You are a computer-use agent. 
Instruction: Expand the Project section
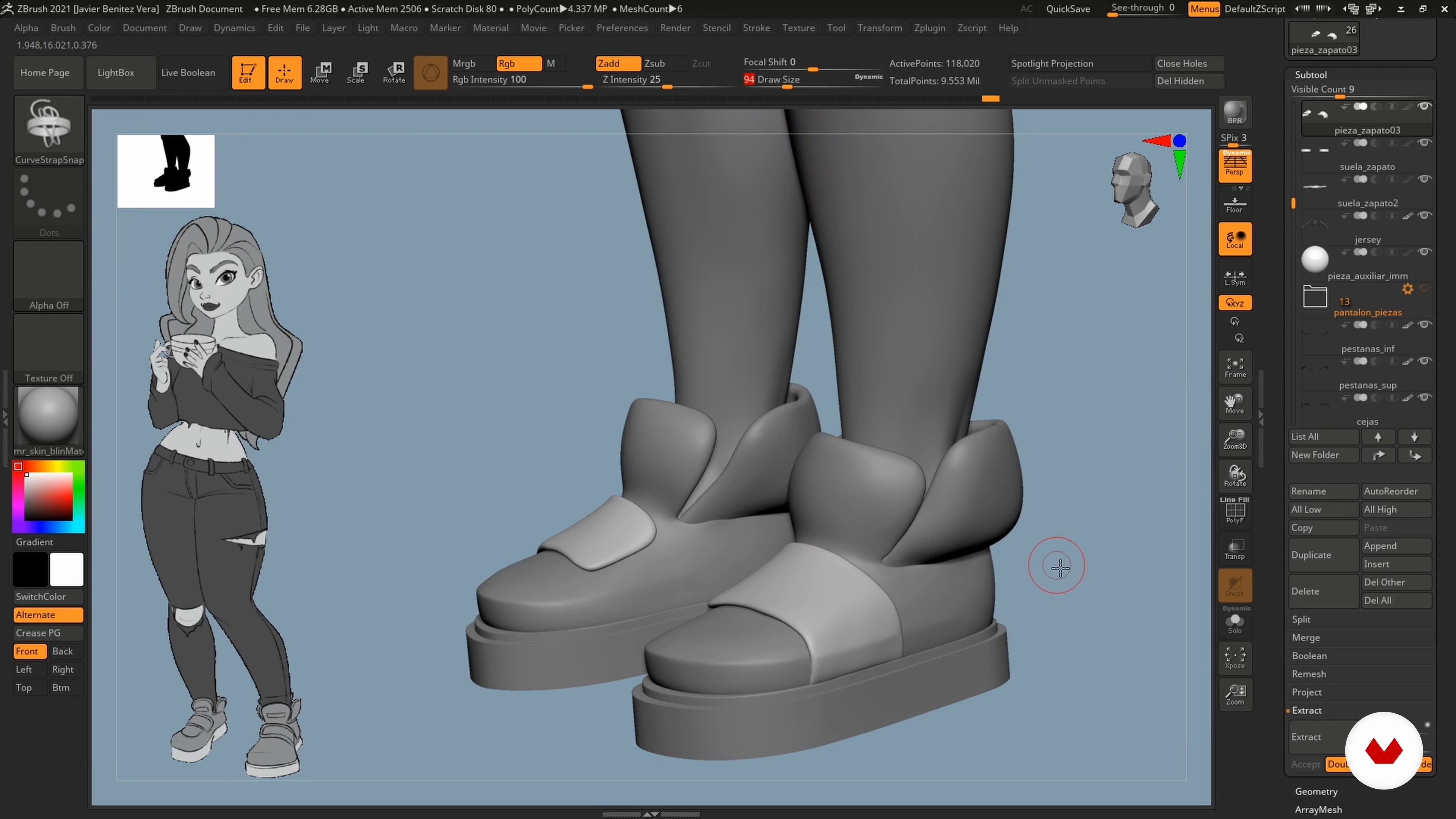click(x=1306, y=692)
